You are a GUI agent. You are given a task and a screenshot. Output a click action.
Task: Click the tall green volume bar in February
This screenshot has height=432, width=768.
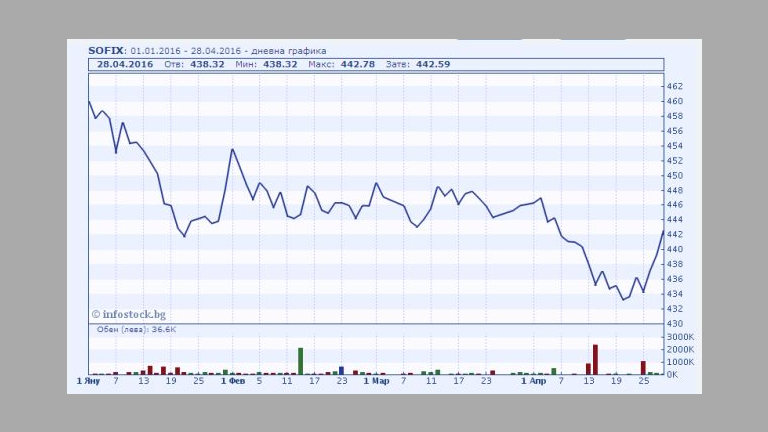[x=300, y=361]
